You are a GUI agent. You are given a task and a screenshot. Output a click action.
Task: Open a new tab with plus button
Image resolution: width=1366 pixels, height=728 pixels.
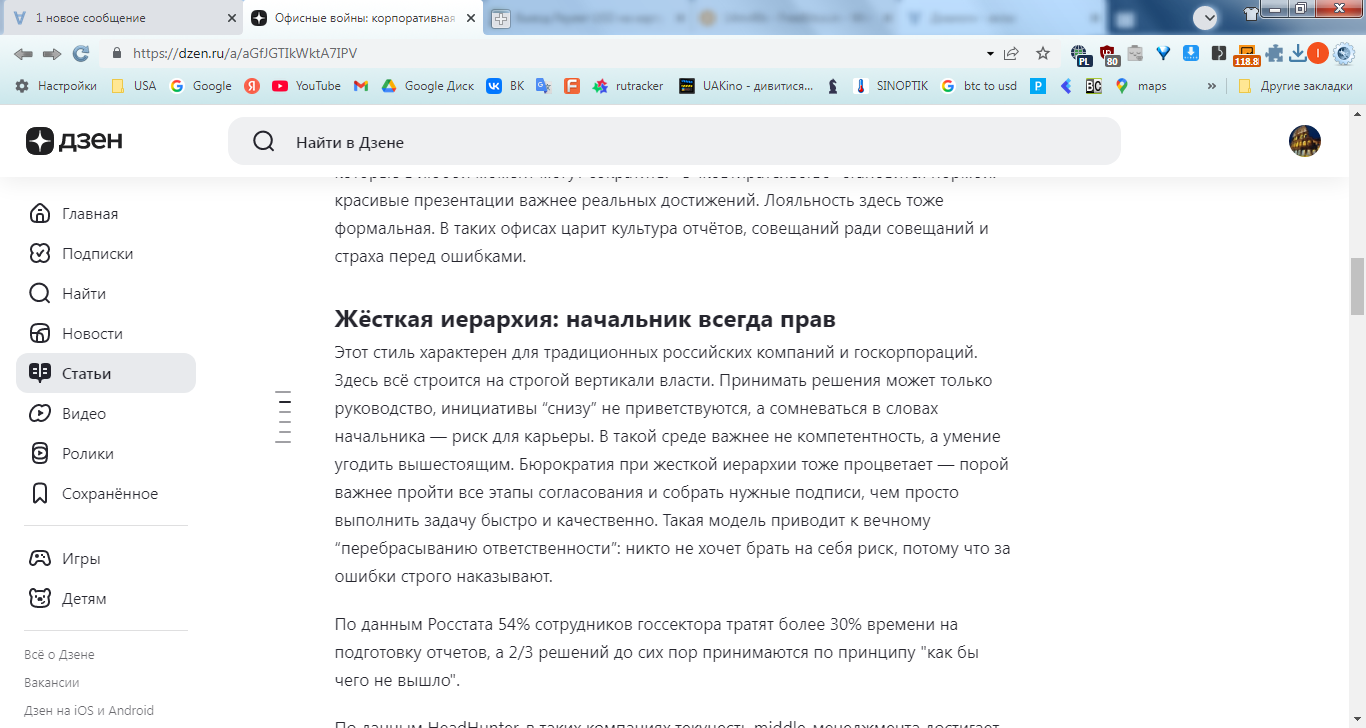500,18
